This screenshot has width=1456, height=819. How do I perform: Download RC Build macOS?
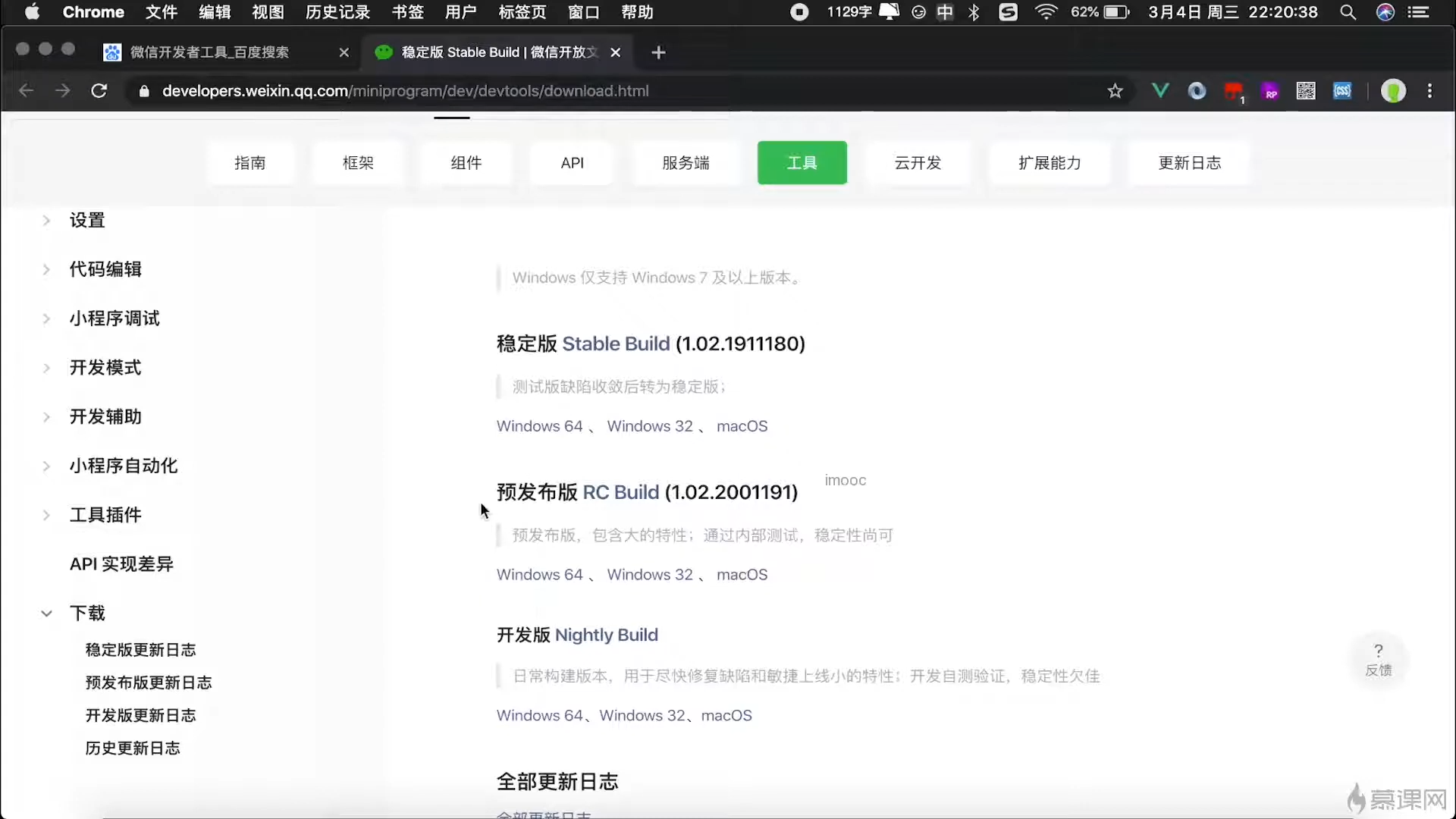742,575
